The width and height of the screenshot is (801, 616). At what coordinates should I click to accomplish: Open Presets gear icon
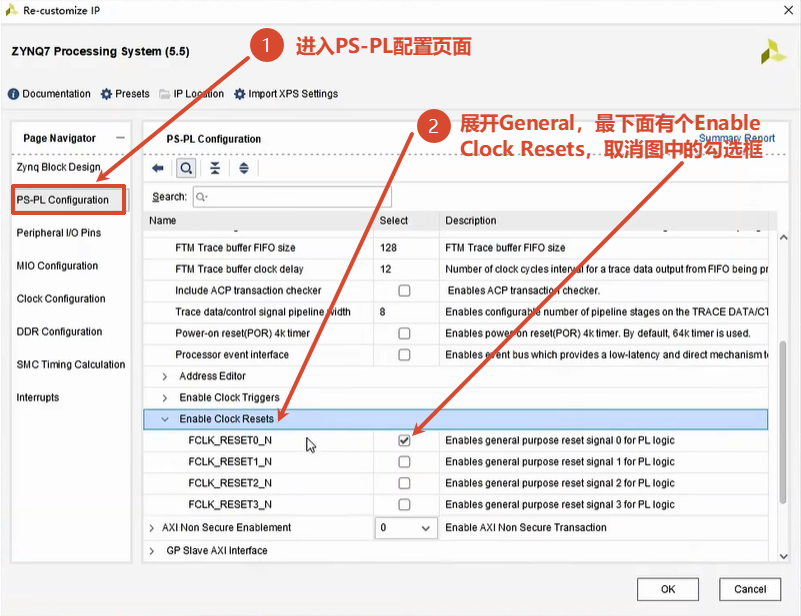click(106, 94)
